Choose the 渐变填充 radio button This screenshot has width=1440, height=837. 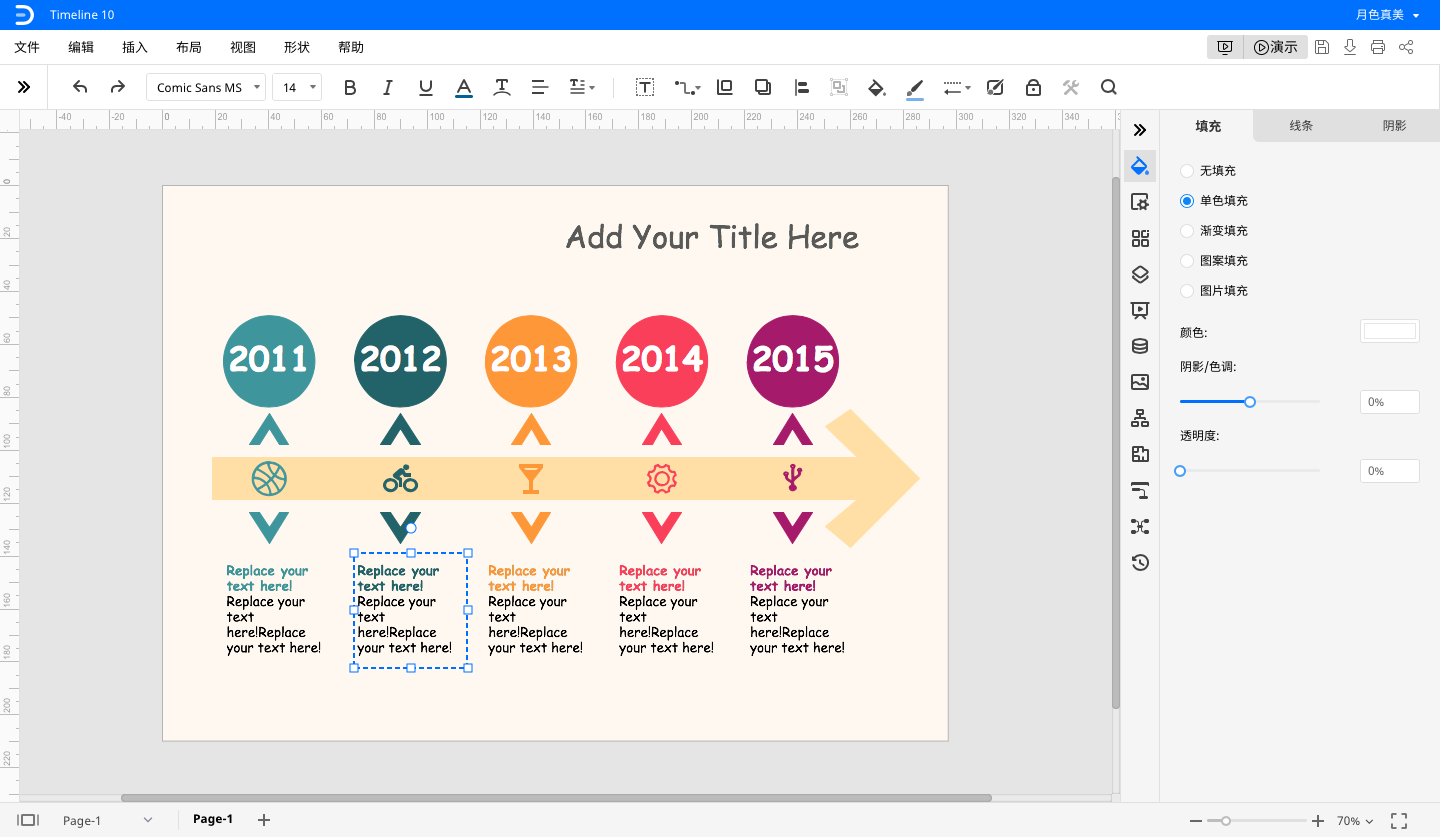click(1187, 231)
